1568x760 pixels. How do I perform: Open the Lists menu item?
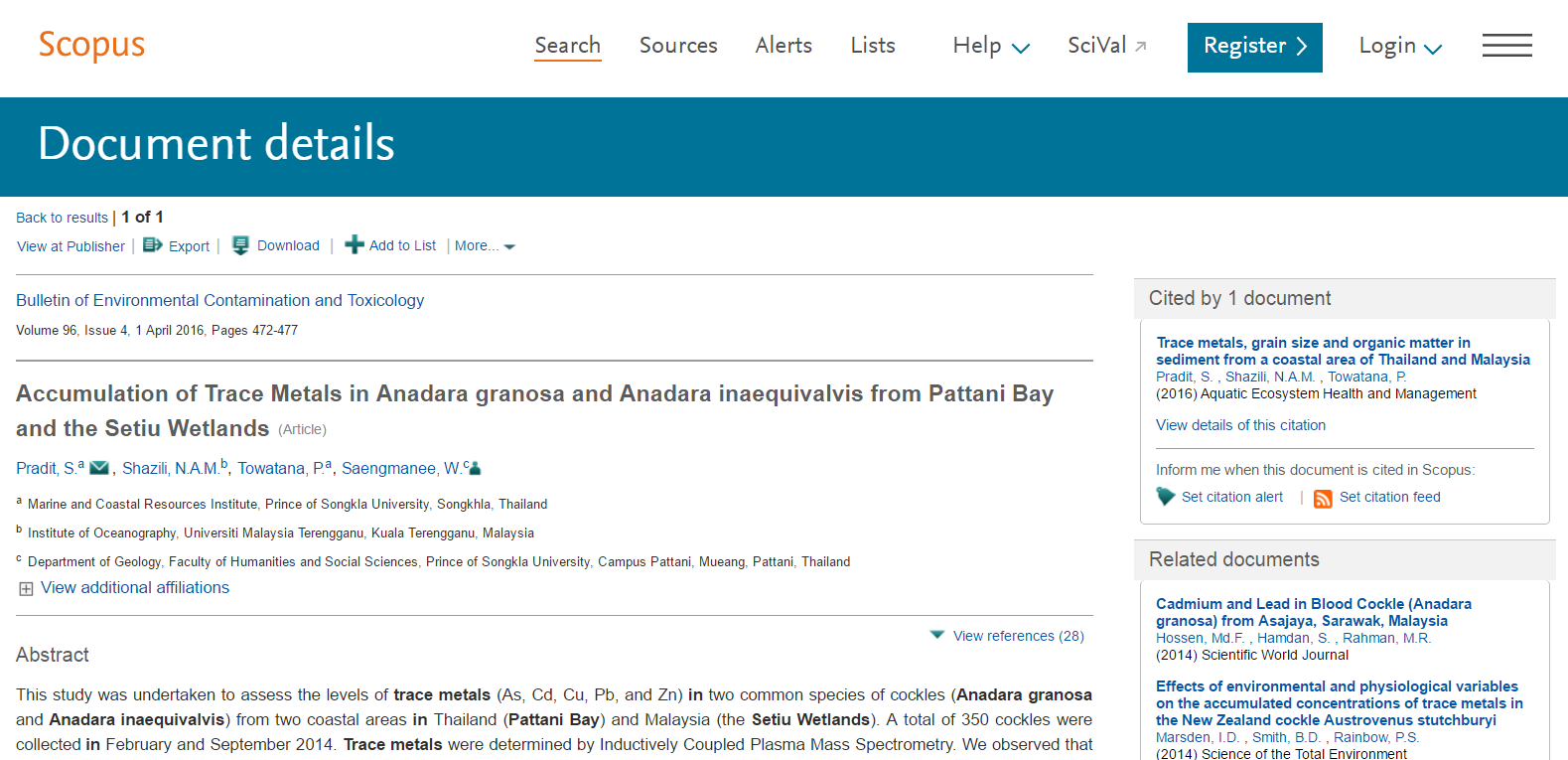click(873, 46)
